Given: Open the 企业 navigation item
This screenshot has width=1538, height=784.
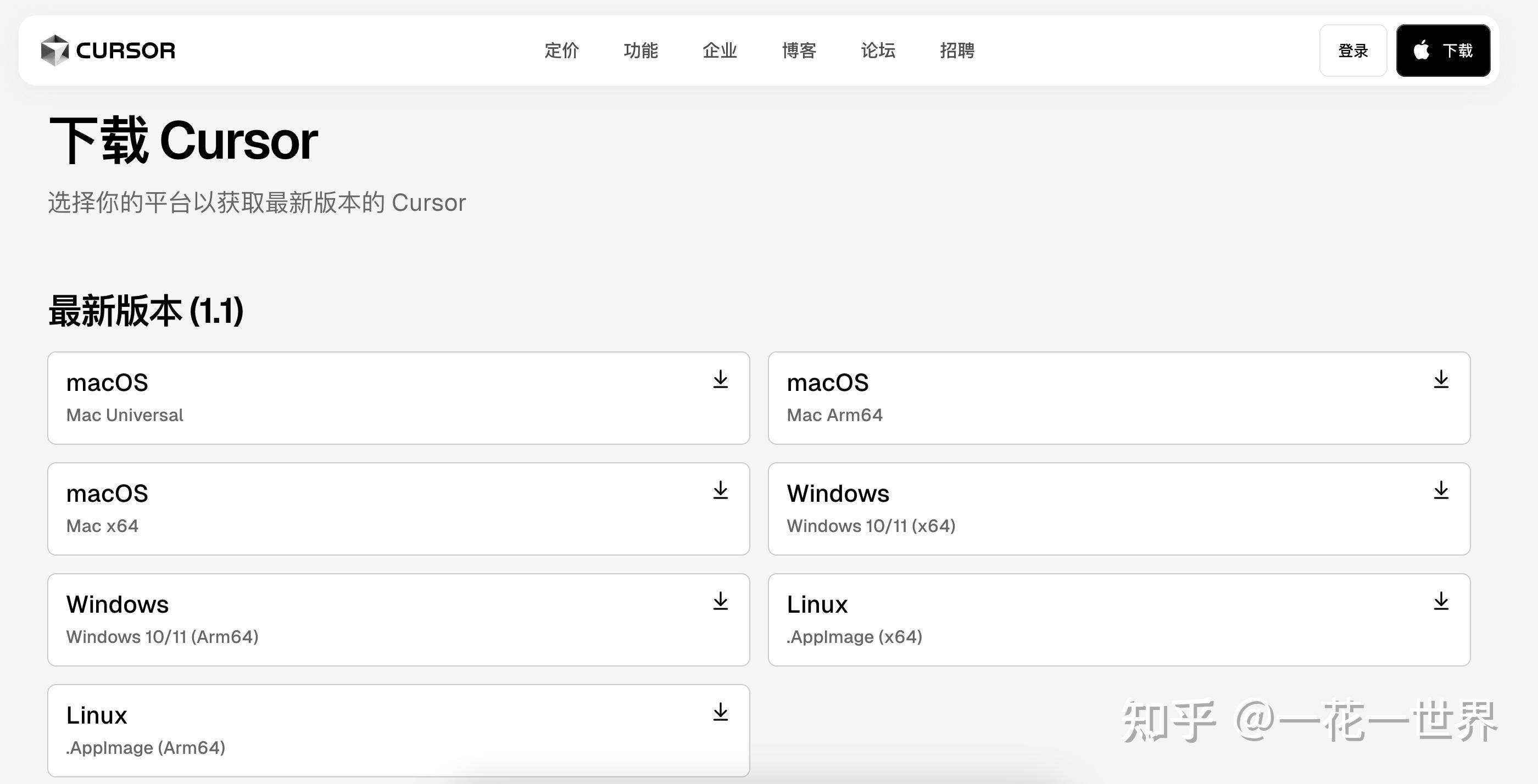Looking at the screenshot, I should (x=720, y=51).
